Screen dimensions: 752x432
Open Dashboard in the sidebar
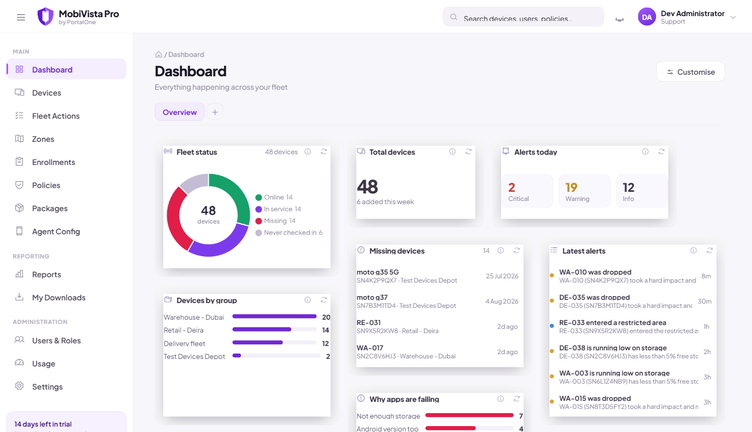(x=67, y=70)
